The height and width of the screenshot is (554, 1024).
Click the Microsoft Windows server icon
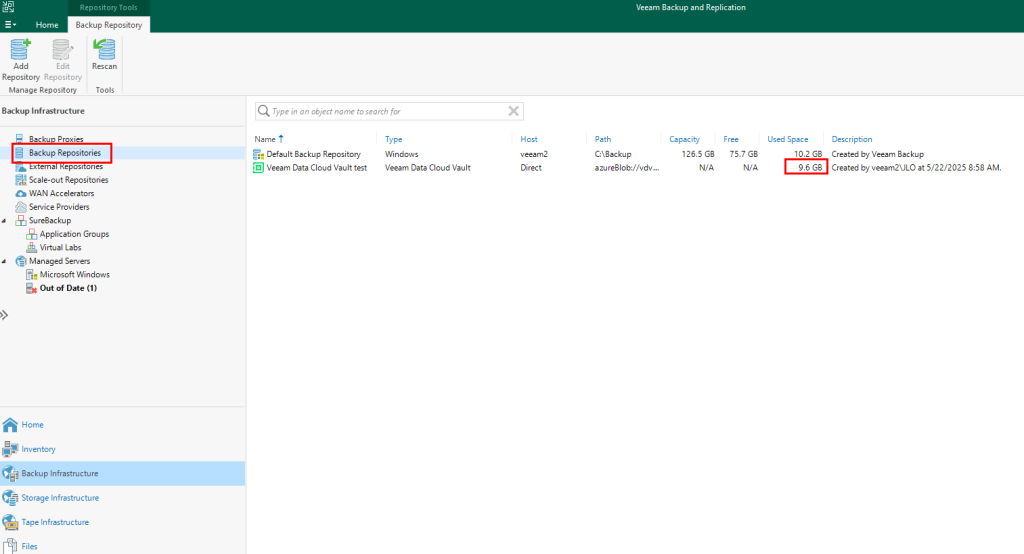pos(31,275)
